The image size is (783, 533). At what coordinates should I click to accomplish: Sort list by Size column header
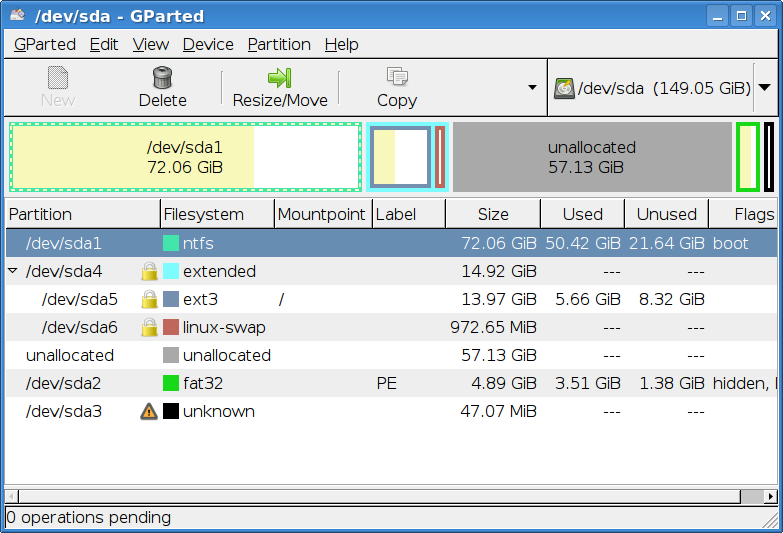pyautogui.click(x=492, y=214)
